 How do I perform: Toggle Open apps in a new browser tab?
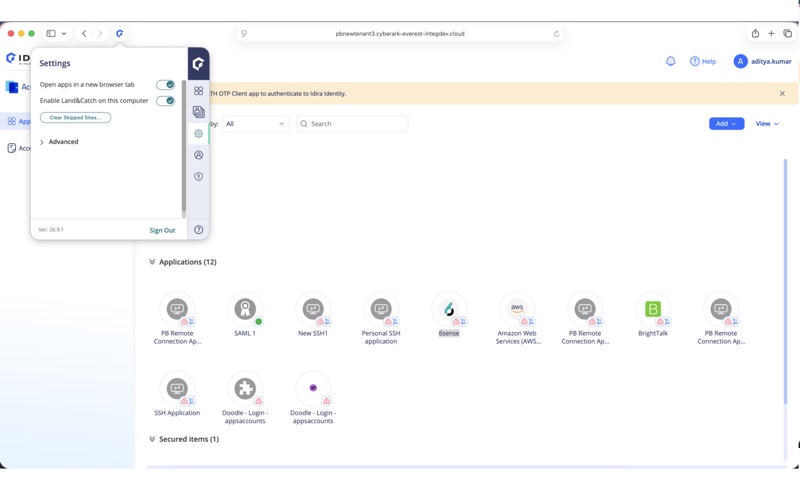pyautogui.click(x=165, y=85)
